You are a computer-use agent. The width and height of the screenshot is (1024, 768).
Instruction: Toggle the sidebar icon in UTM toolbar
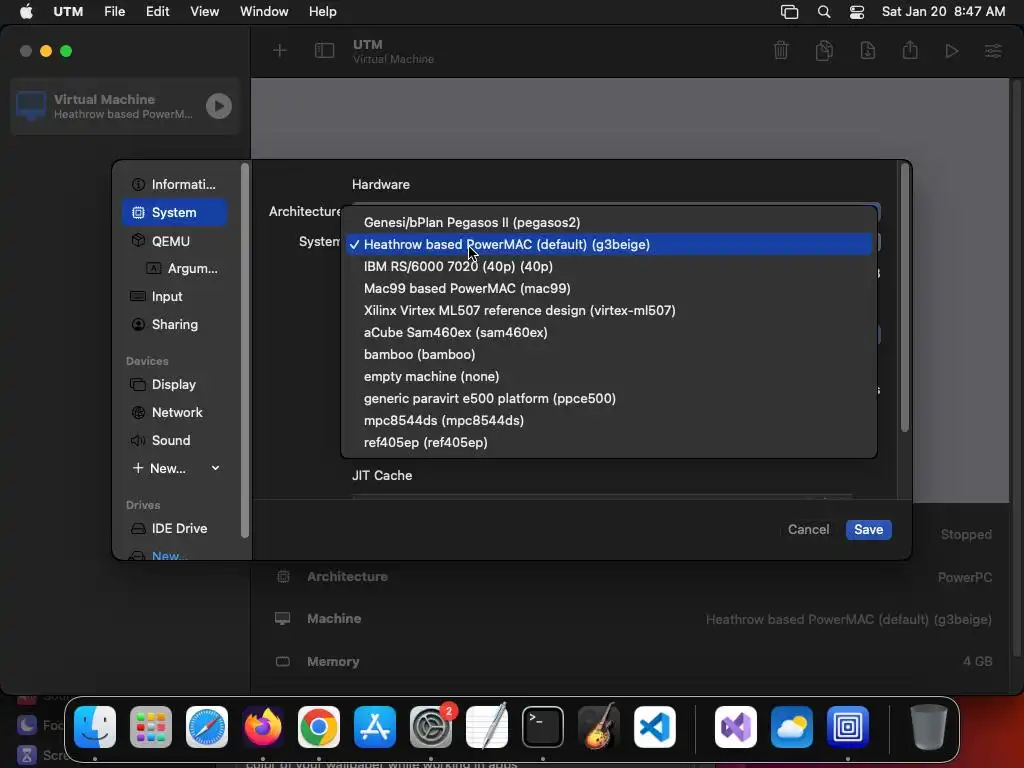325,51
